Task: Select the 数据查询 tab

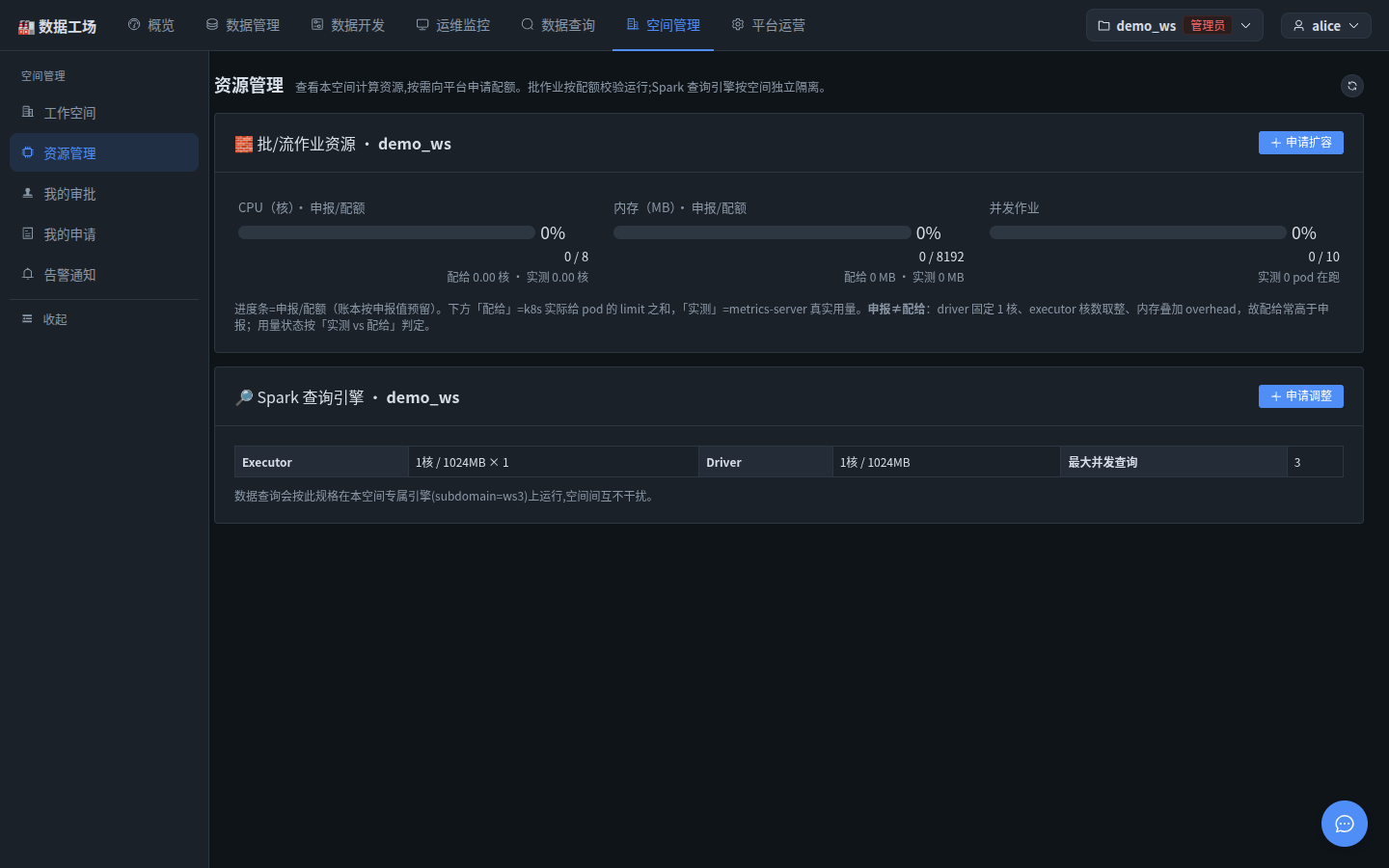Action: (x=558, y=25)
